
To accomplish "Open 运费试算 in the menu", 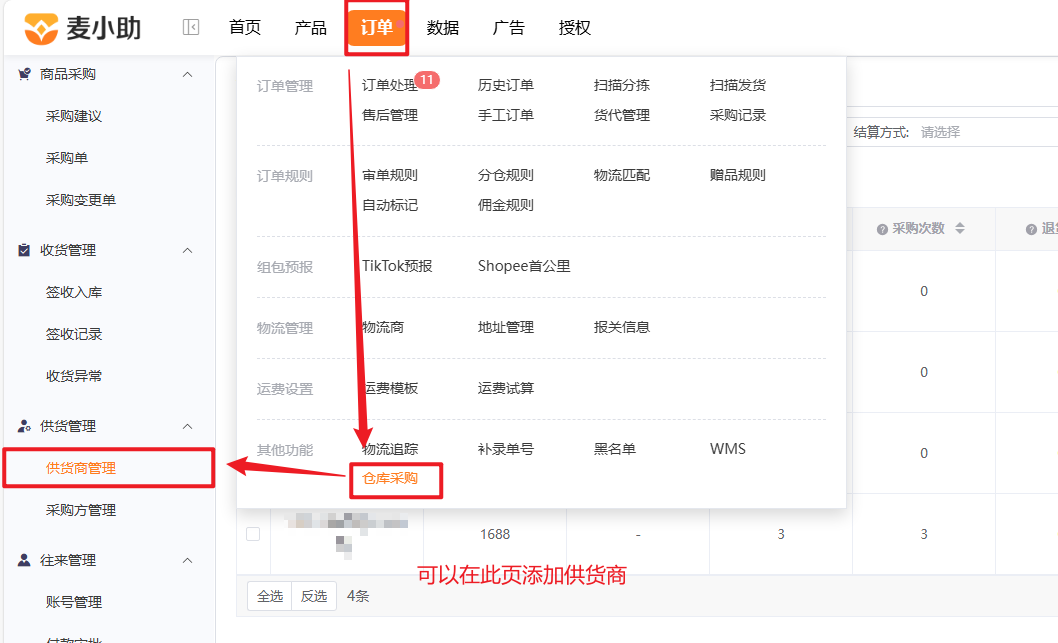I will point(505,389).
